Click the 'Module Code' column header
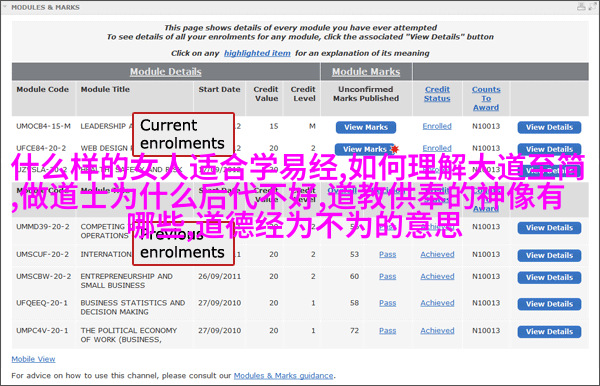Screen dimensions: 600x386 click(x=42, y=89)
